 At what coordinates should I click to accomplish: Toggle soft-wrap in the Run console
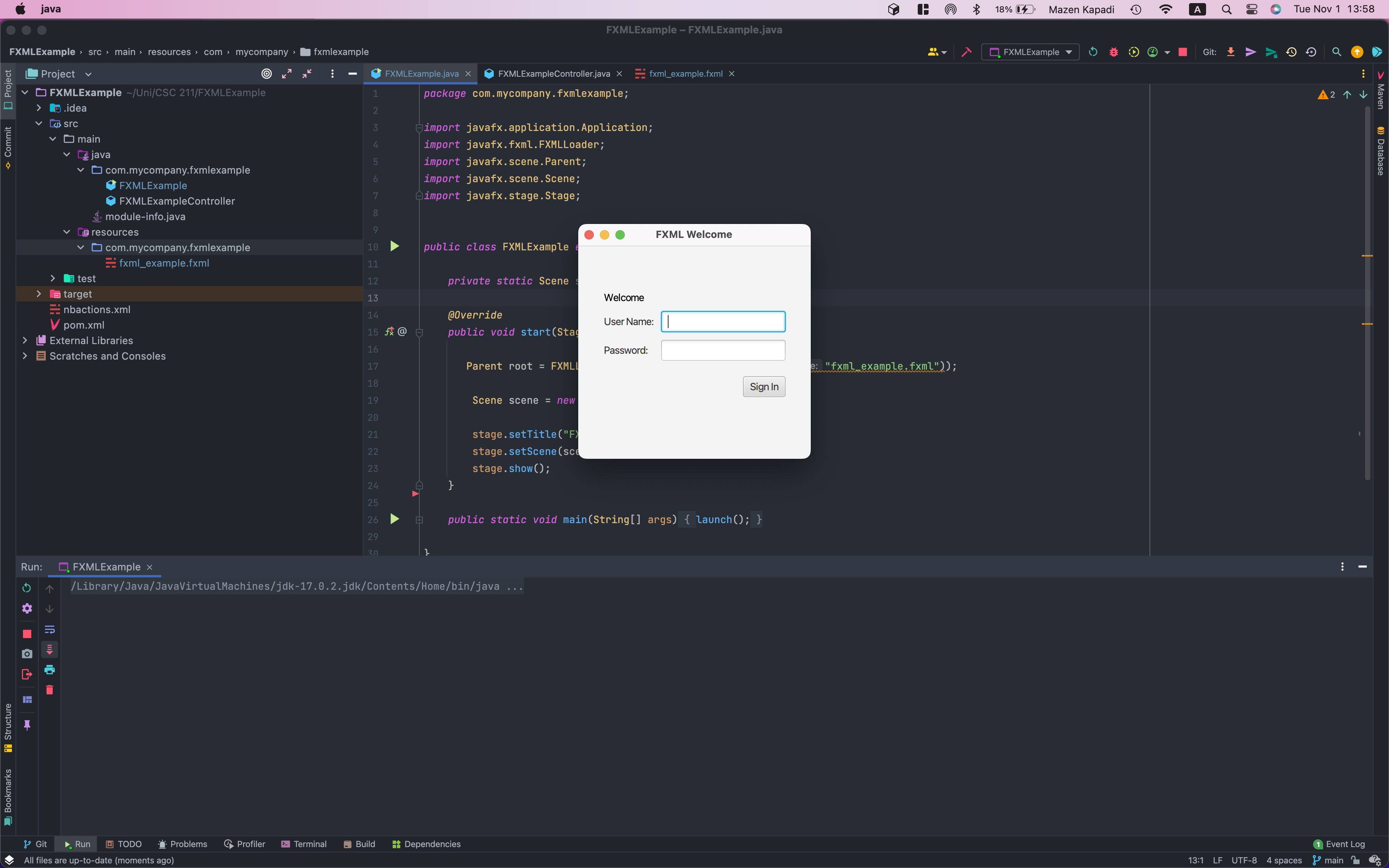click(50, 630)
